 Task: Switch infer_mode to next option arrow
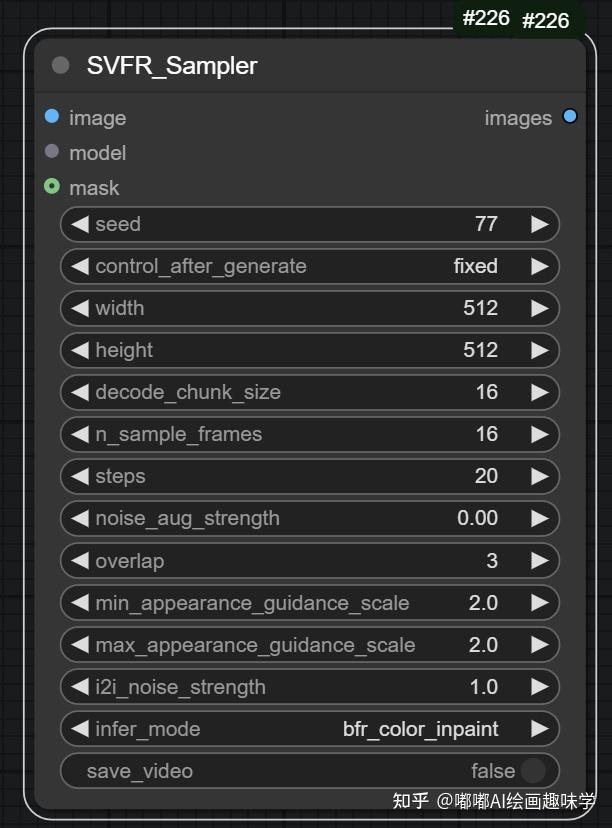(x=540, y=729)
